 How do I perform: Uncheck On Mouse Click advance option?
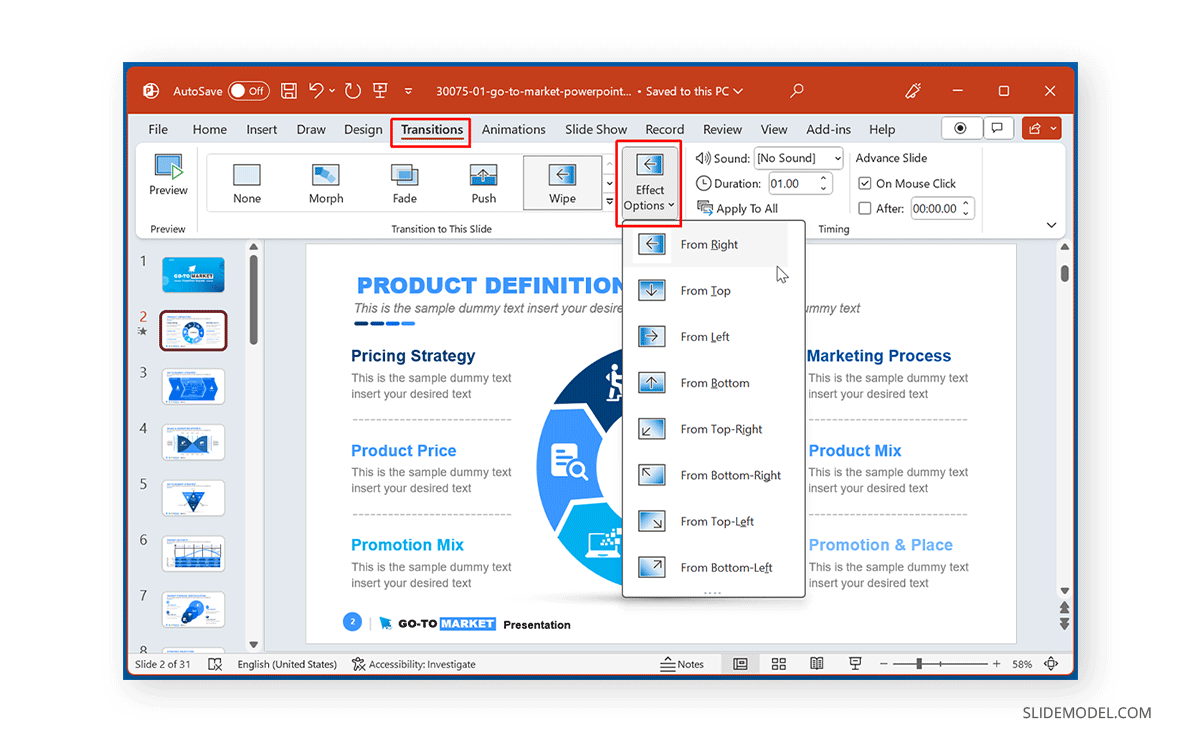coord(866,183)
